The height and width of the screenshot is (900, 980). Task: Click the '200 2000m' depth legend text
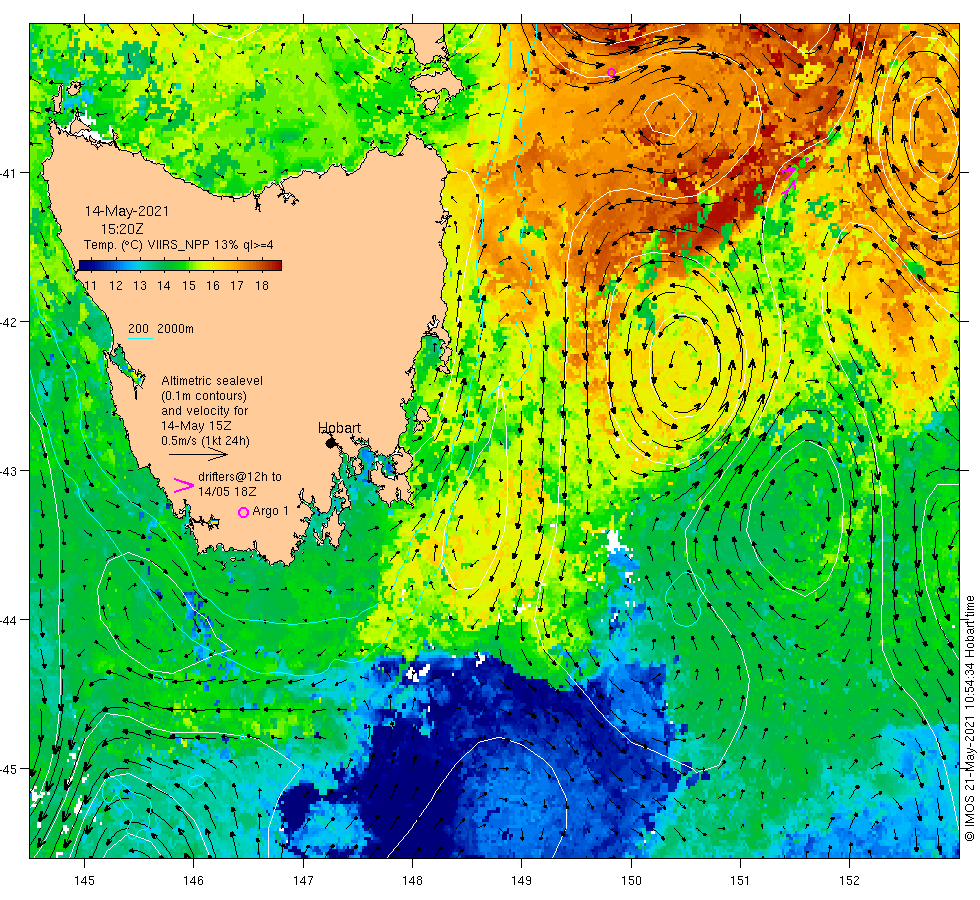click(161, 329)
